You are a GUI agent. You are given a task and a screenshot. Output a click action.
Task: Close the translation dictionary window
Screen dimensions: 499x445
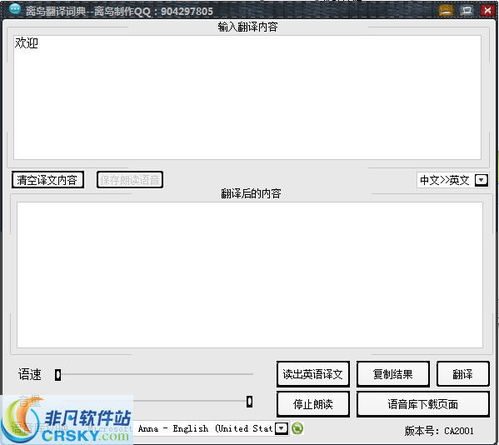(x=487, y=10)
